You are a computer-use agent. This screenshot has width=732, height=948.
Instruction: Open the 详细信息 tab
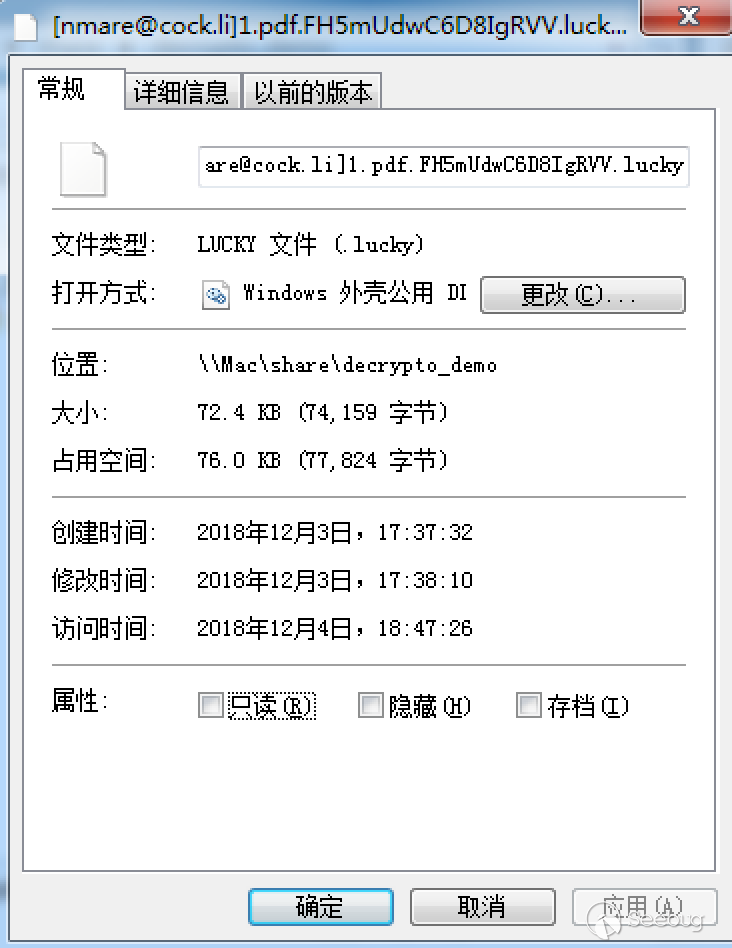(182, 92)
